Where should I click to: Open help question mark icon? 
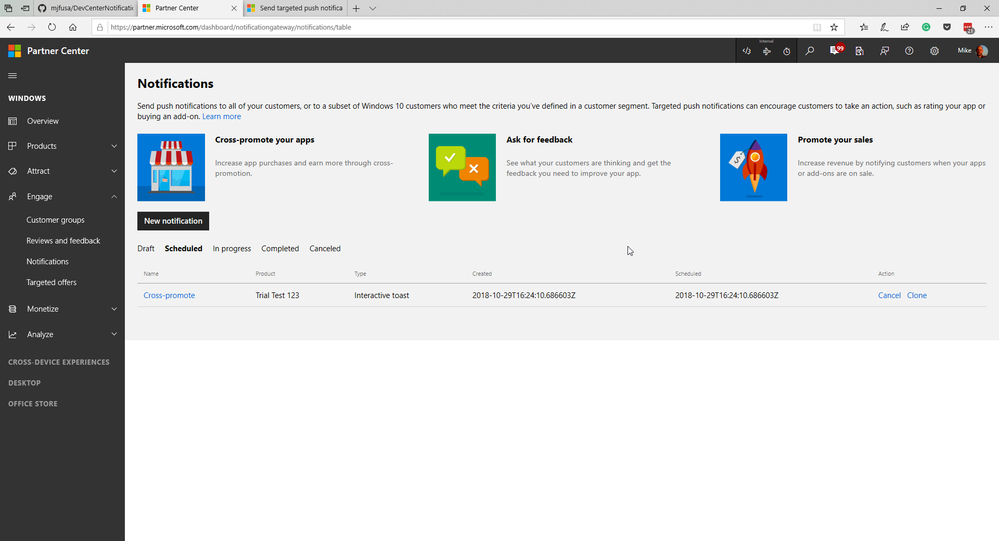(909, 51)
